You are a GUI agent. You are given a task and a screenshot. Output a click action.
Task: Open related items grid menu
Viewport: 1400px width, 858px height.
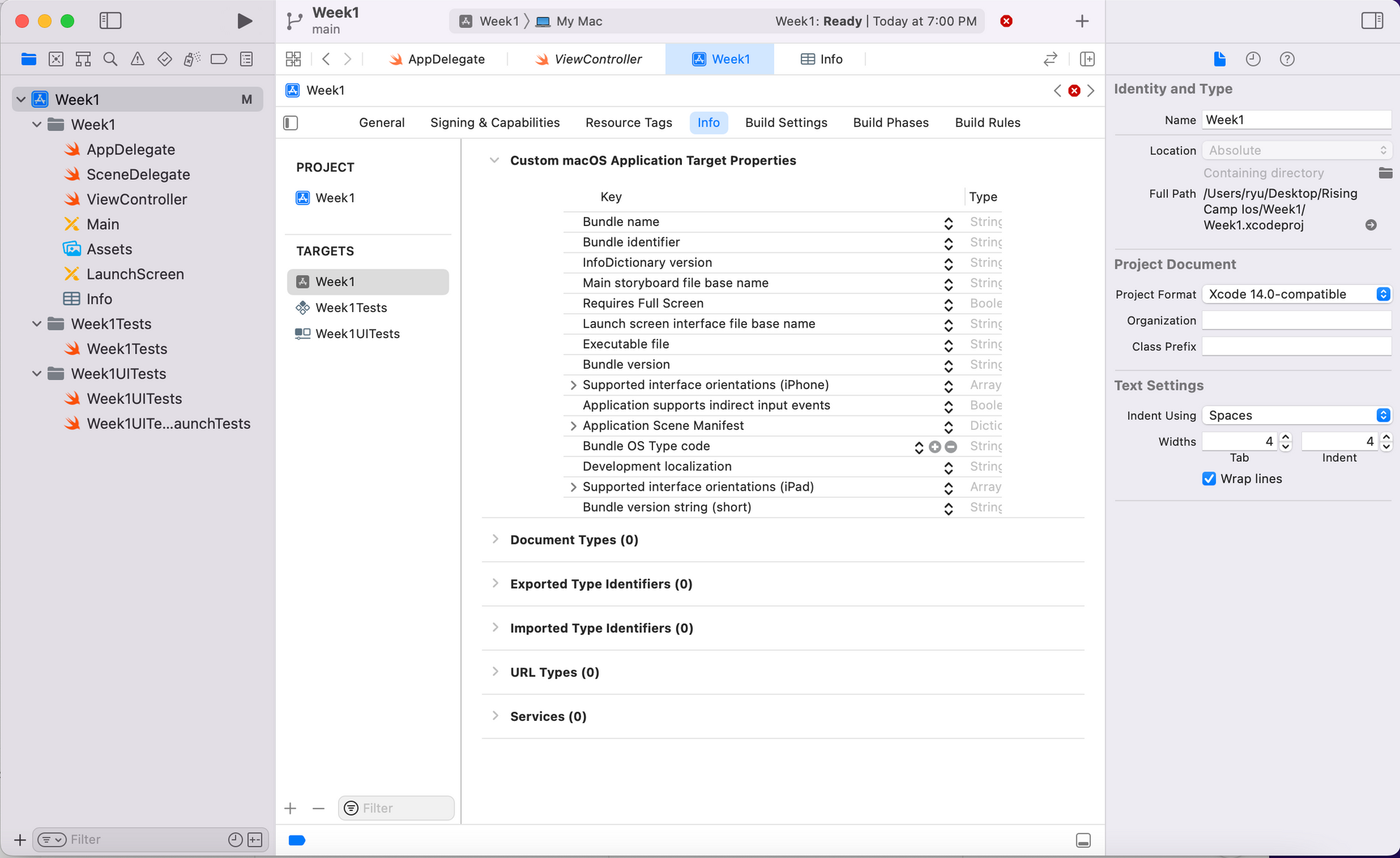pos(293,59)
